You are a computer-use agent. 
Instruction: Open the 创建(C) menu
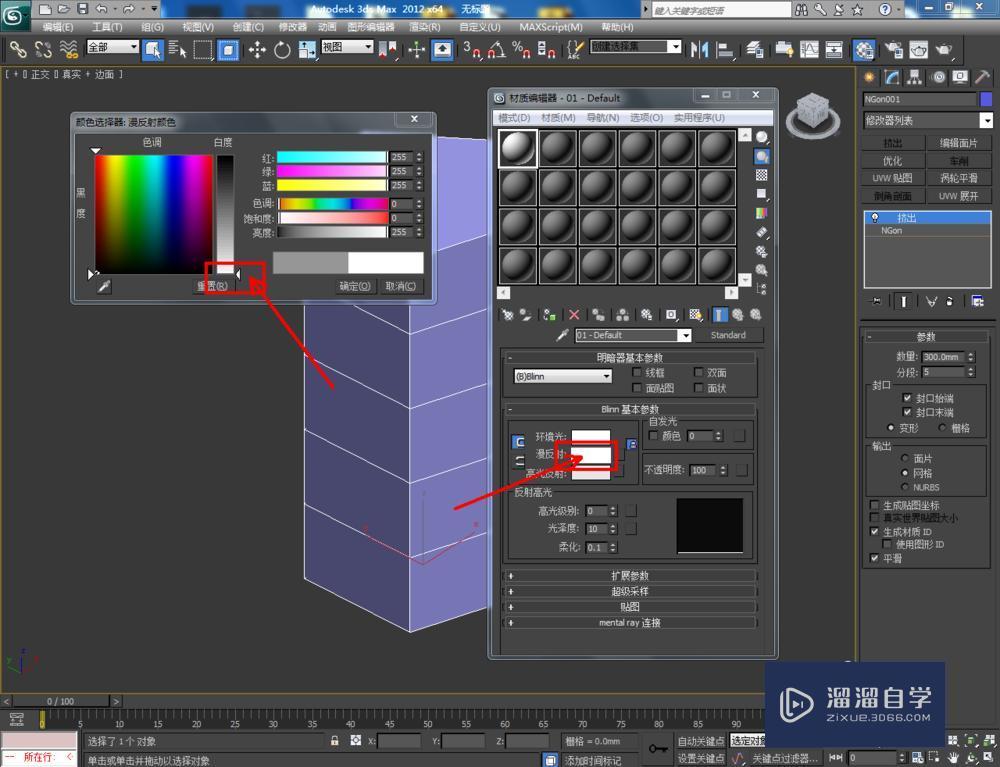(248, 27)
